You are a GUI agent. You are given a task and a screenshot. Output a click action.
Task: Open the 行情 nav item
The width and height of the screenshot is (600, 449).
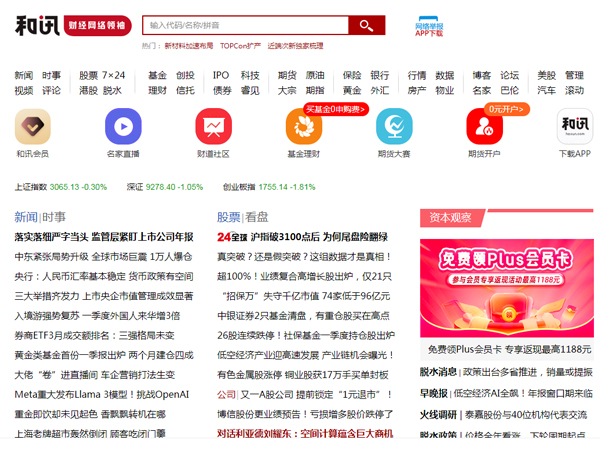click(x=417, y=75)
